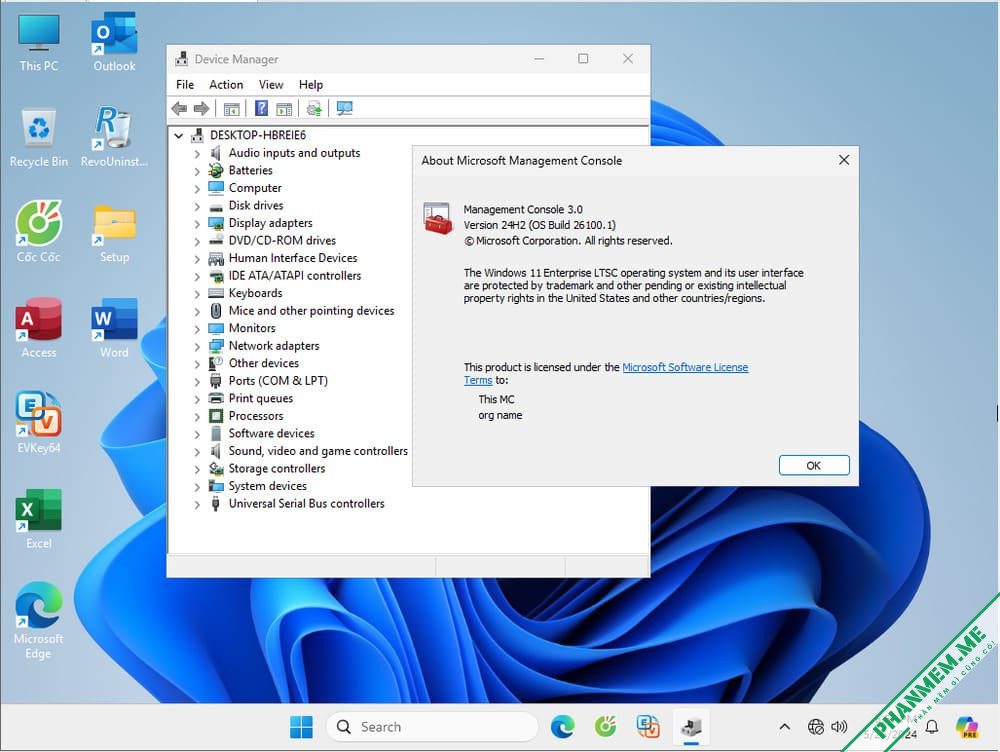
Task: Open the Recycle Bin icon
Action: (38, 138)
